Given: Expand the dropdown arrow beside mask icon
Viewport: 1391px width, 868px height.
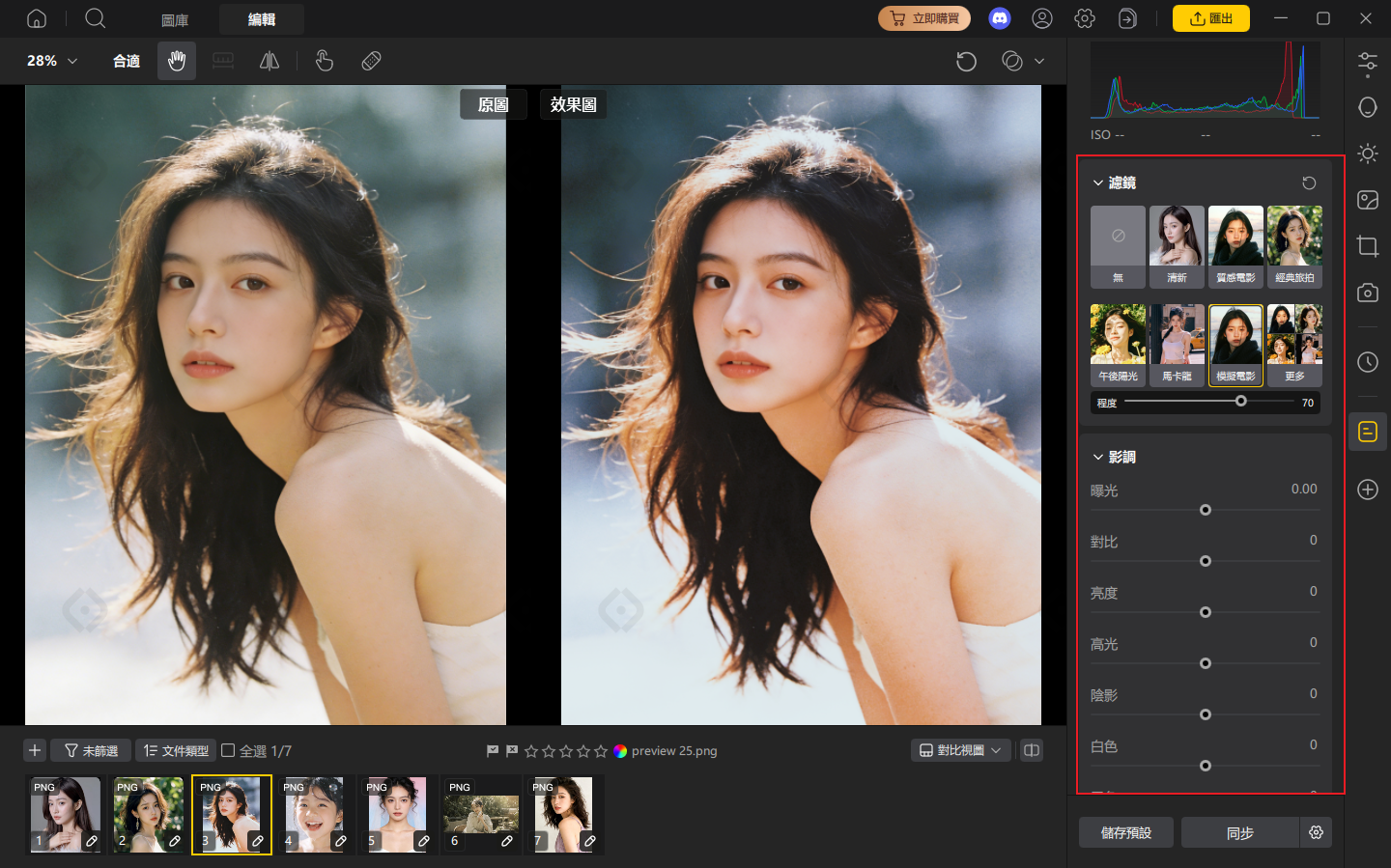Looking at the screenshot, I should coord(1039,61).
